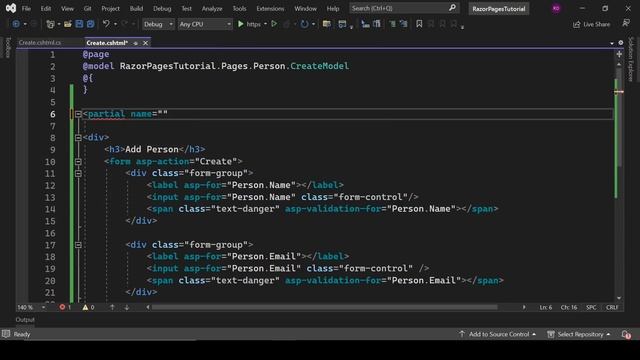Click the Live Share button

[591, 24]
